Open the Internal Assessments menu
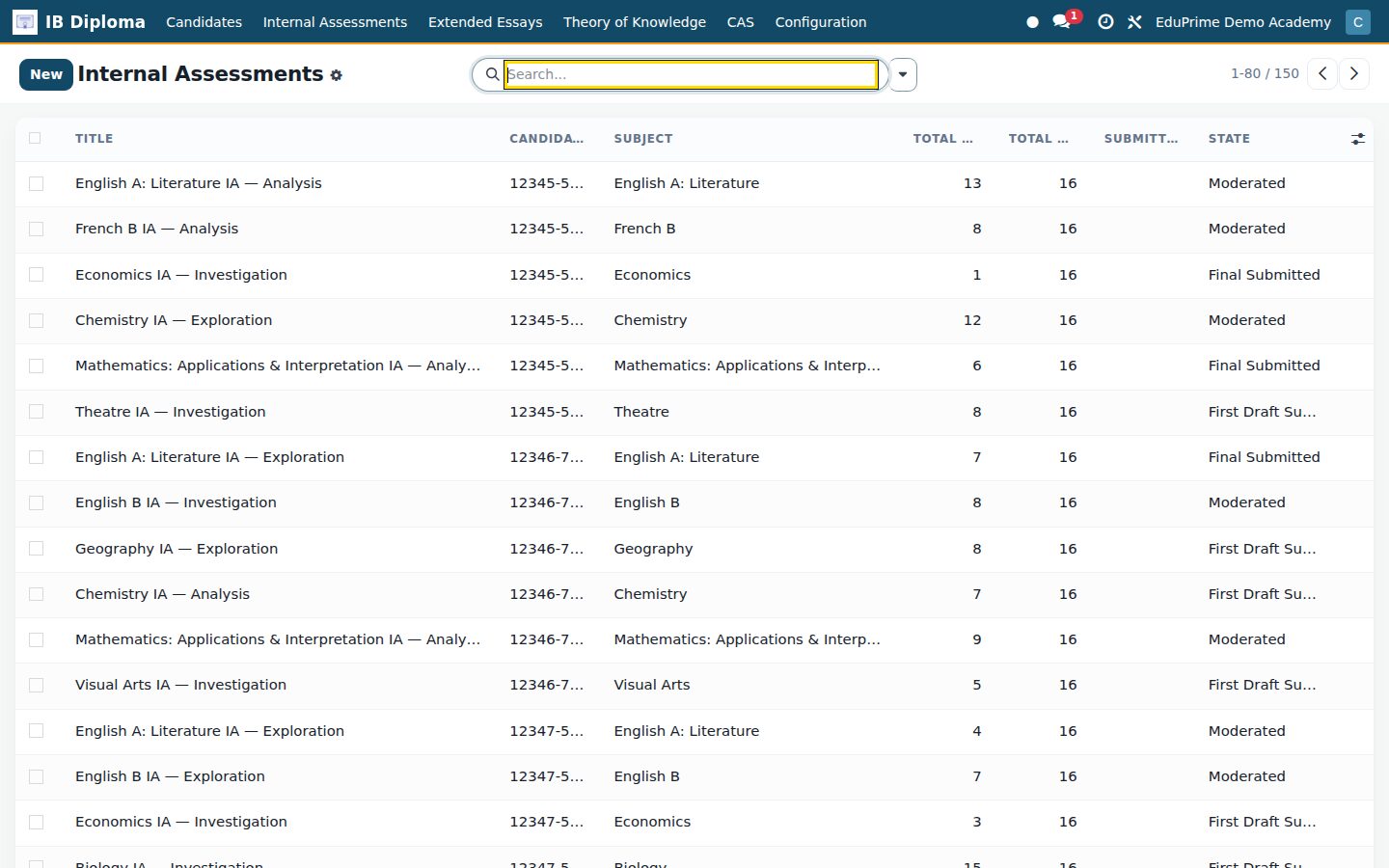The width and height of the screenshot is (1389, 868). (x=335, y=21)
